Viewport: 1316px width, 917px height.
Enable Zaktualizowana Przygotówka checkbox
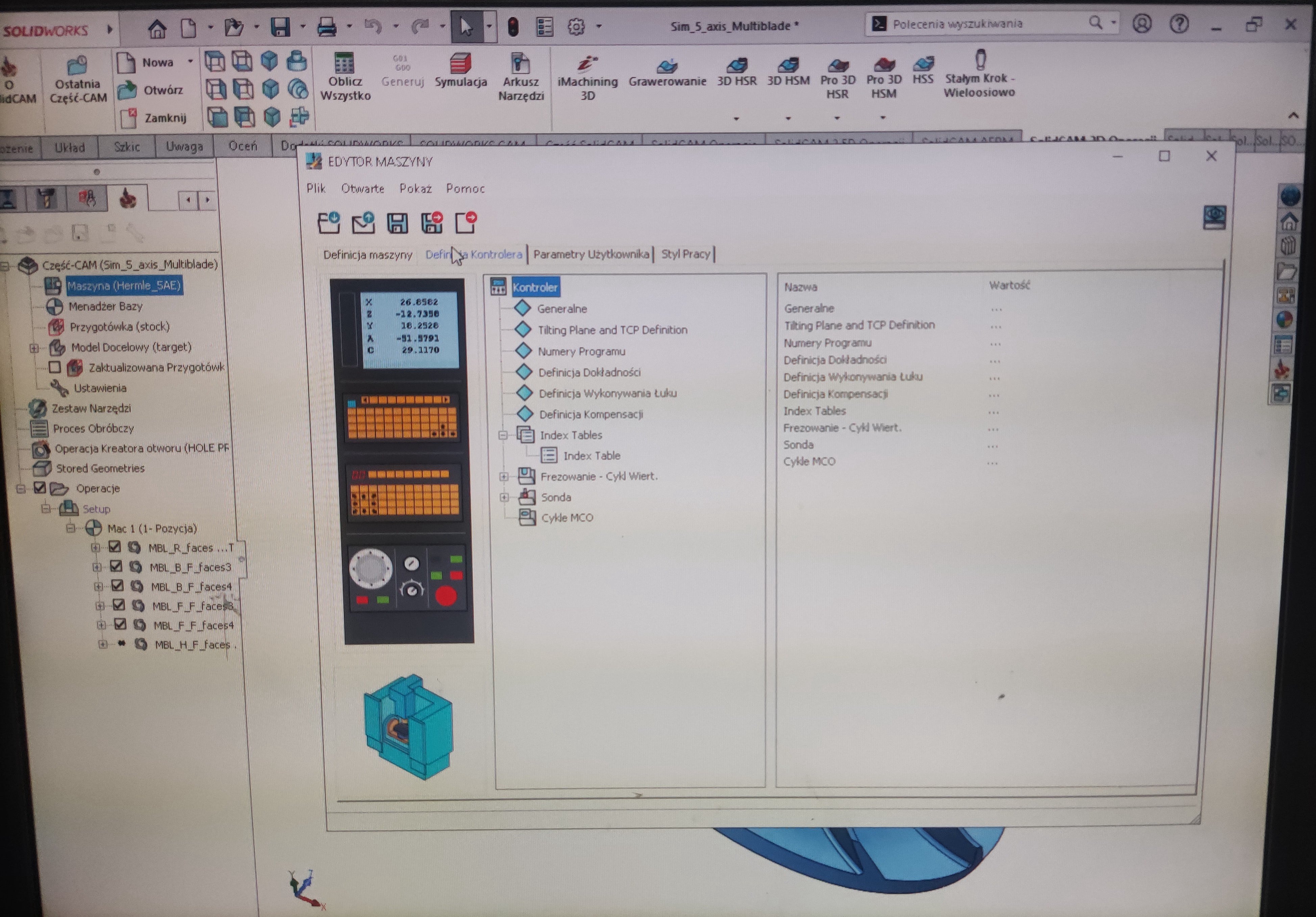(x=55, y=367)
